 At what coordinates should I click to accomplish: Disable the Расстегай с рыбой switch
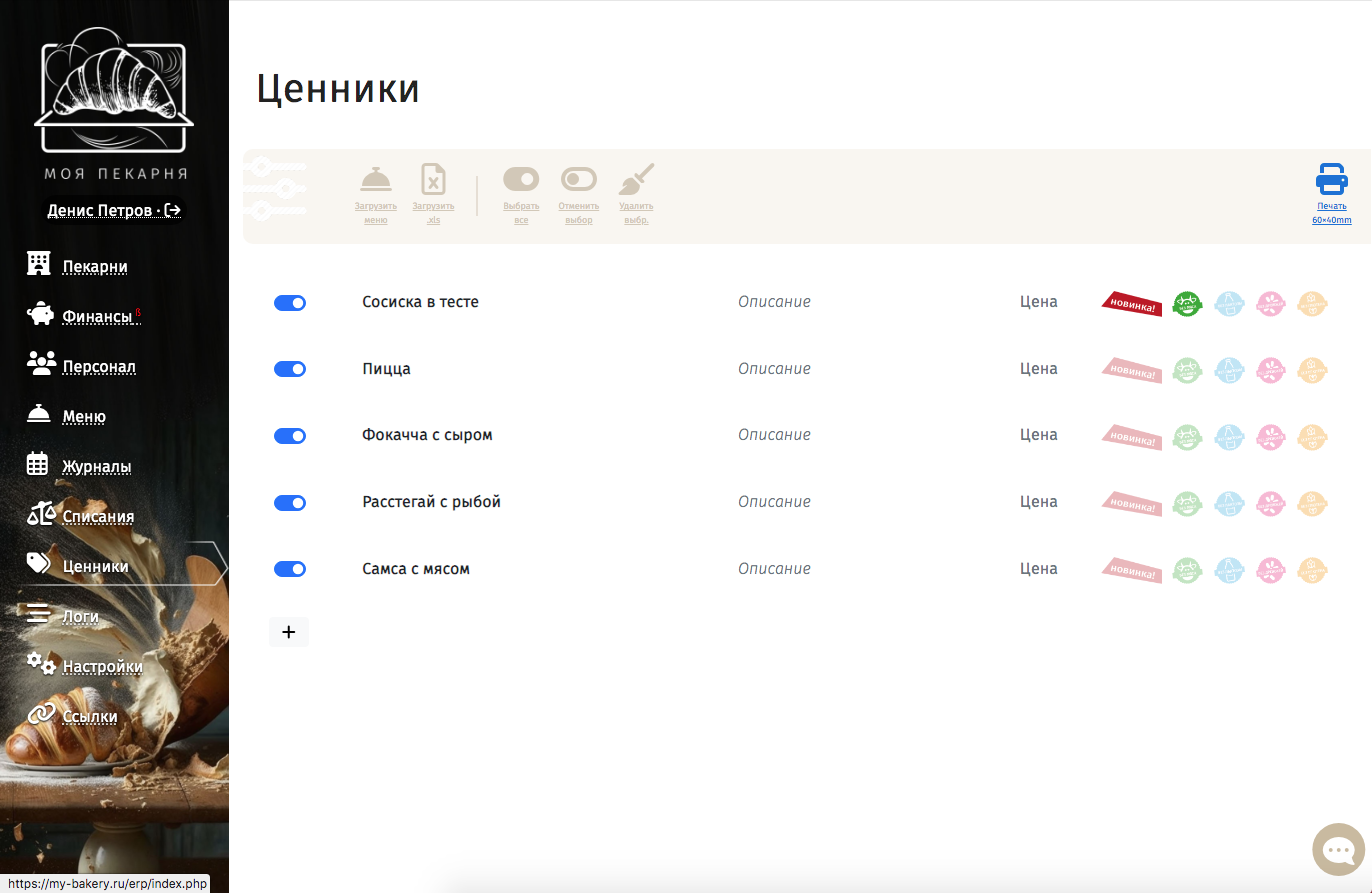[x=290, y=503]
